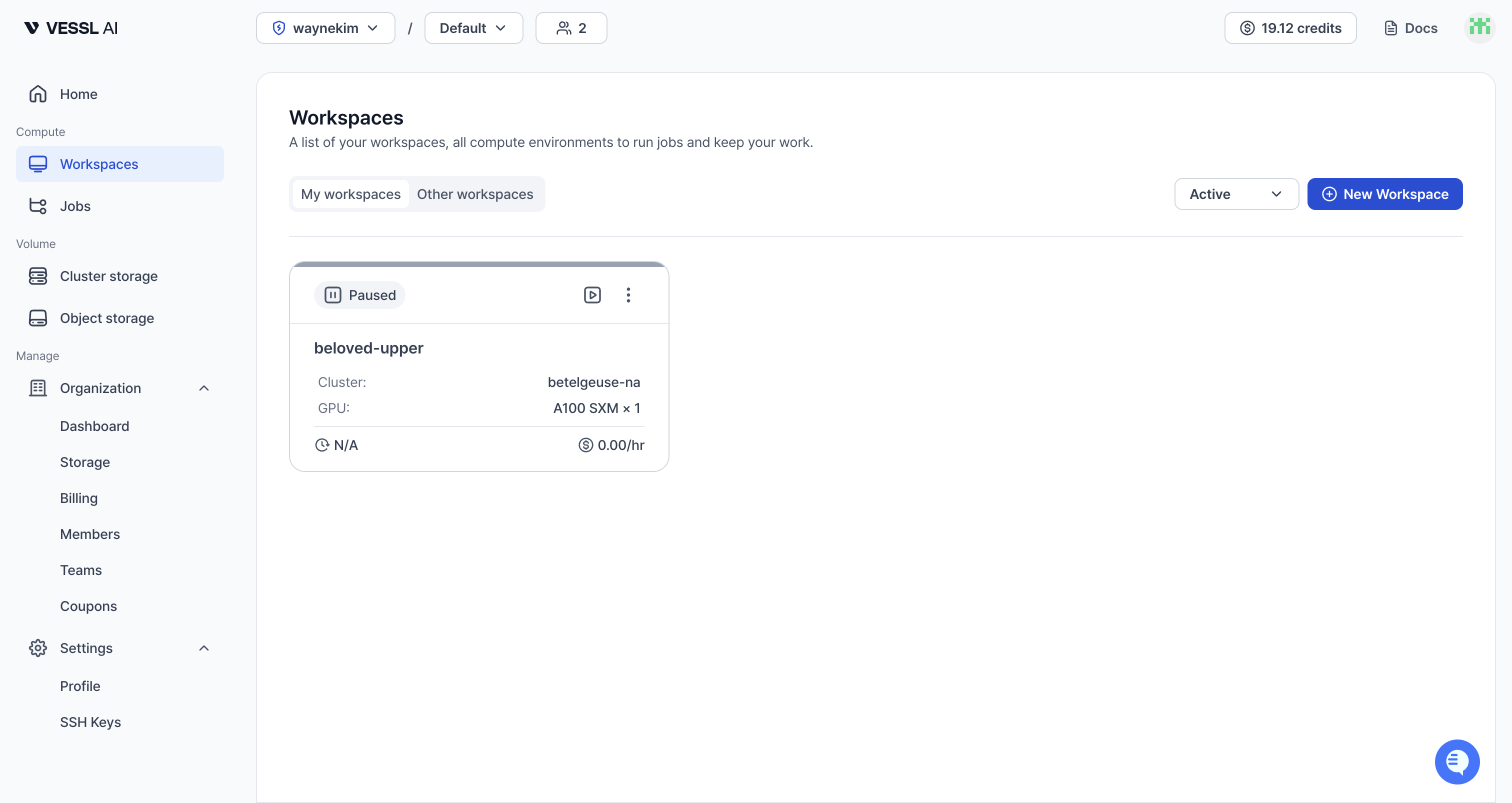Open the waynekim organization dropdown
Image resolution: width=1512 pixels, height=803 pixels.
click(x=325, y=27)
